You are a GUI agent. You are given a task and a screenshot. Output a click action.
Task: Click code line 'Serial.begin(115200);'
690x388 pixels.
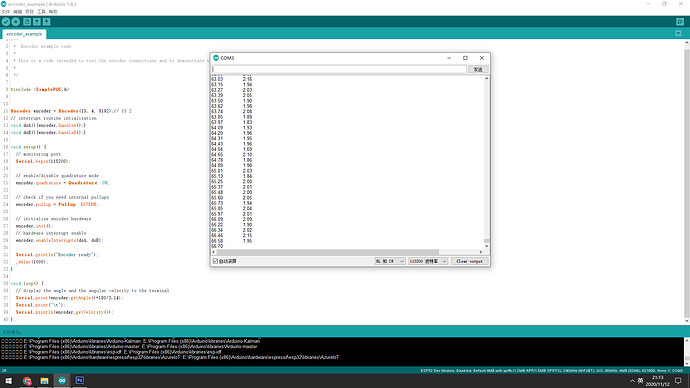[43, 161]
